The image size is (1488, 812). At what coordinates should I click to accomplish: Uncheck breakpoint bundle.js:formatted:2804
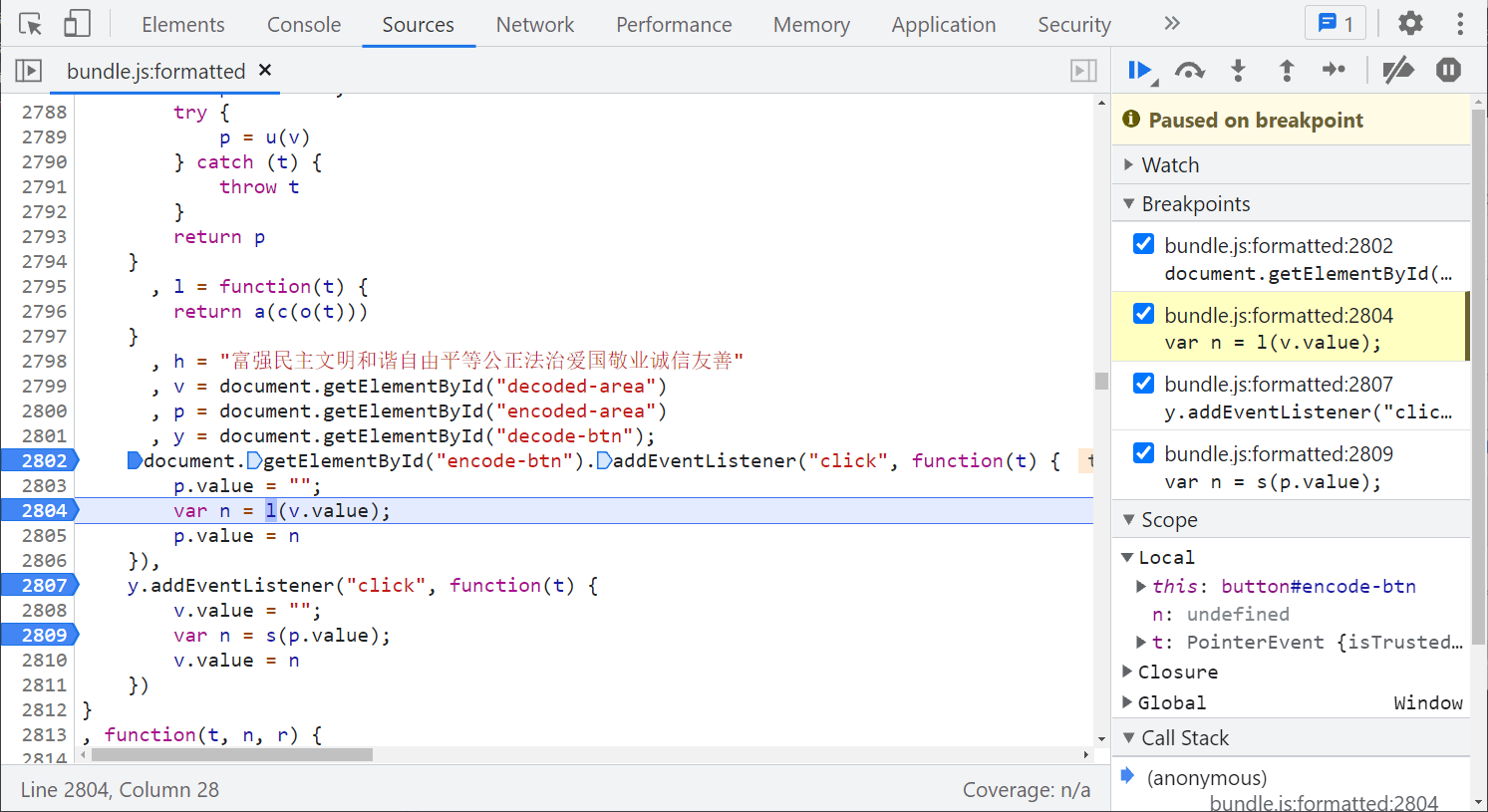tap(1144, 314)
